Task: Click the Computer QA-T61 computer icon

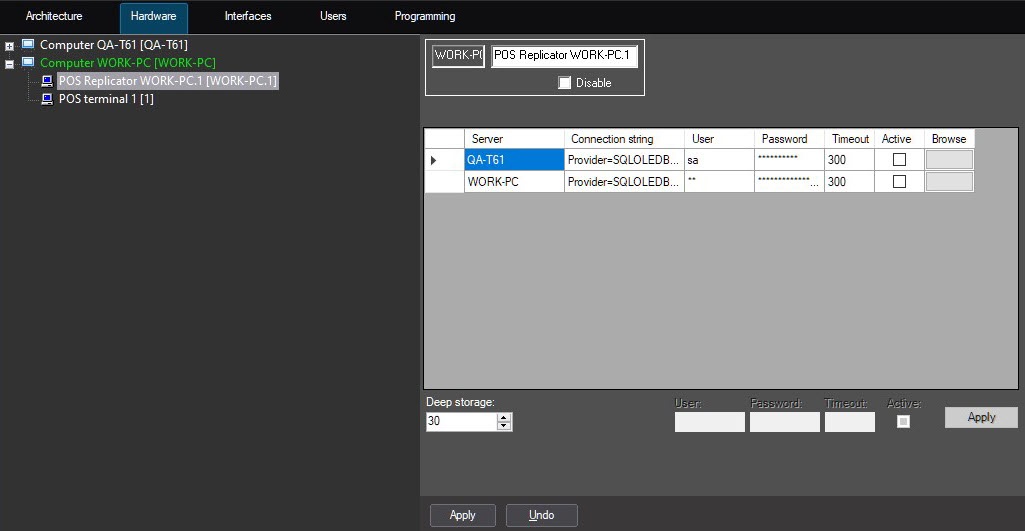Action: (28, 45)
